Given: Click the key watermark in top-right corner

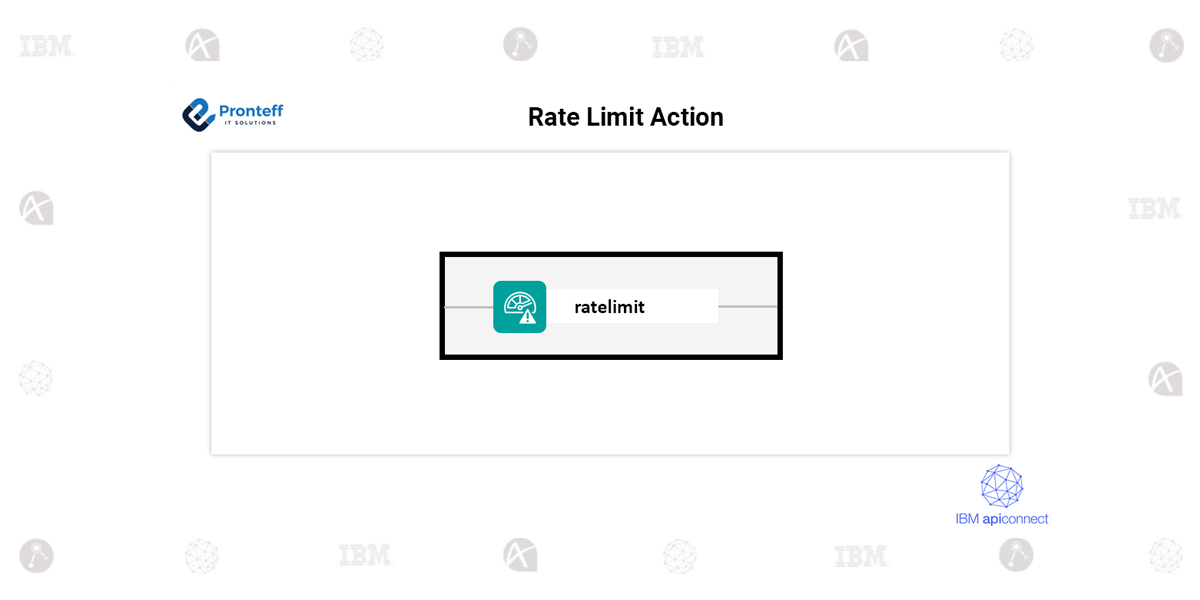Looking at the screenshot, I should click(x=1166, y=45).
